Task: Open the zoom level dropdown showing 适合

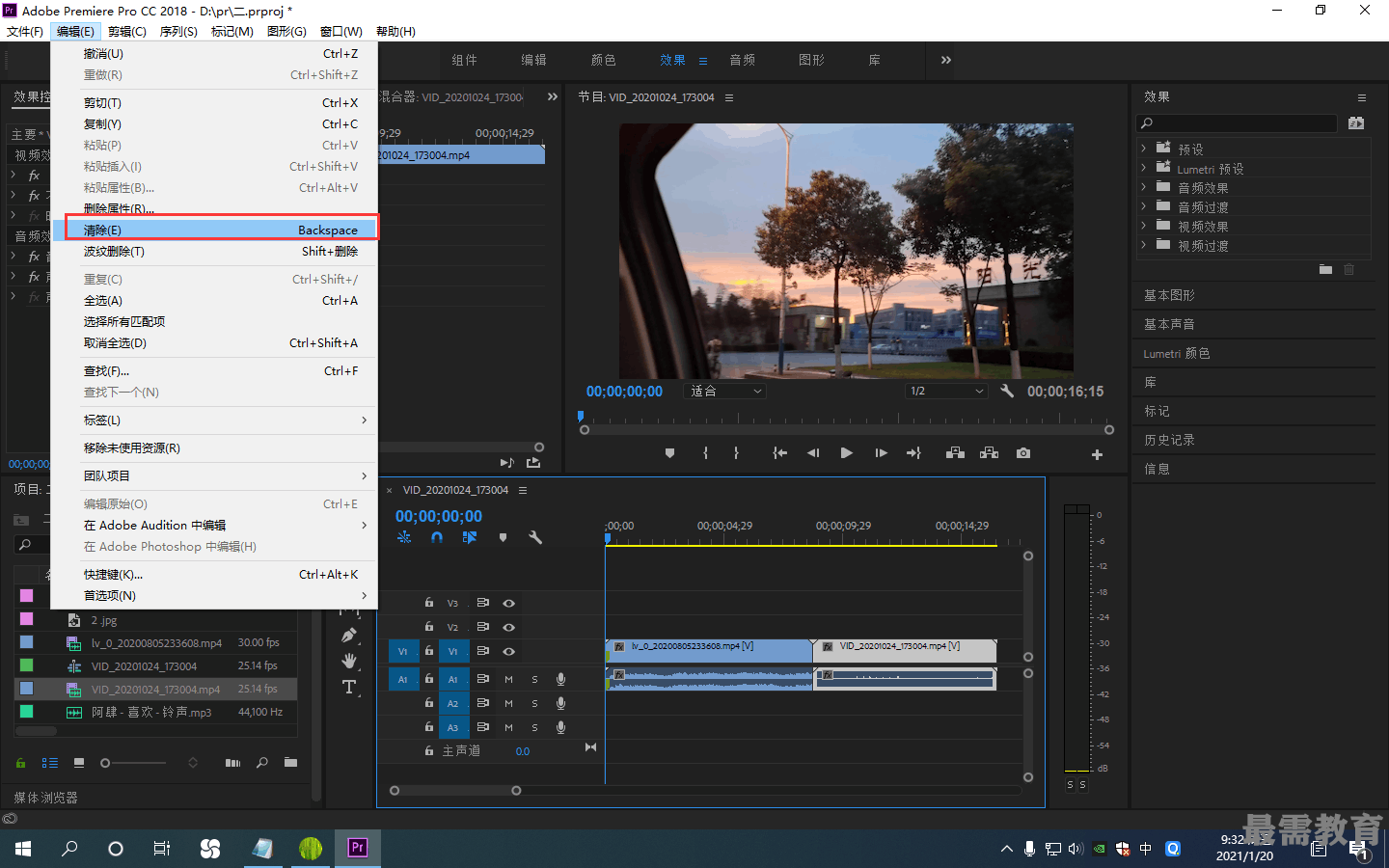Action: [x=725, y=391]
